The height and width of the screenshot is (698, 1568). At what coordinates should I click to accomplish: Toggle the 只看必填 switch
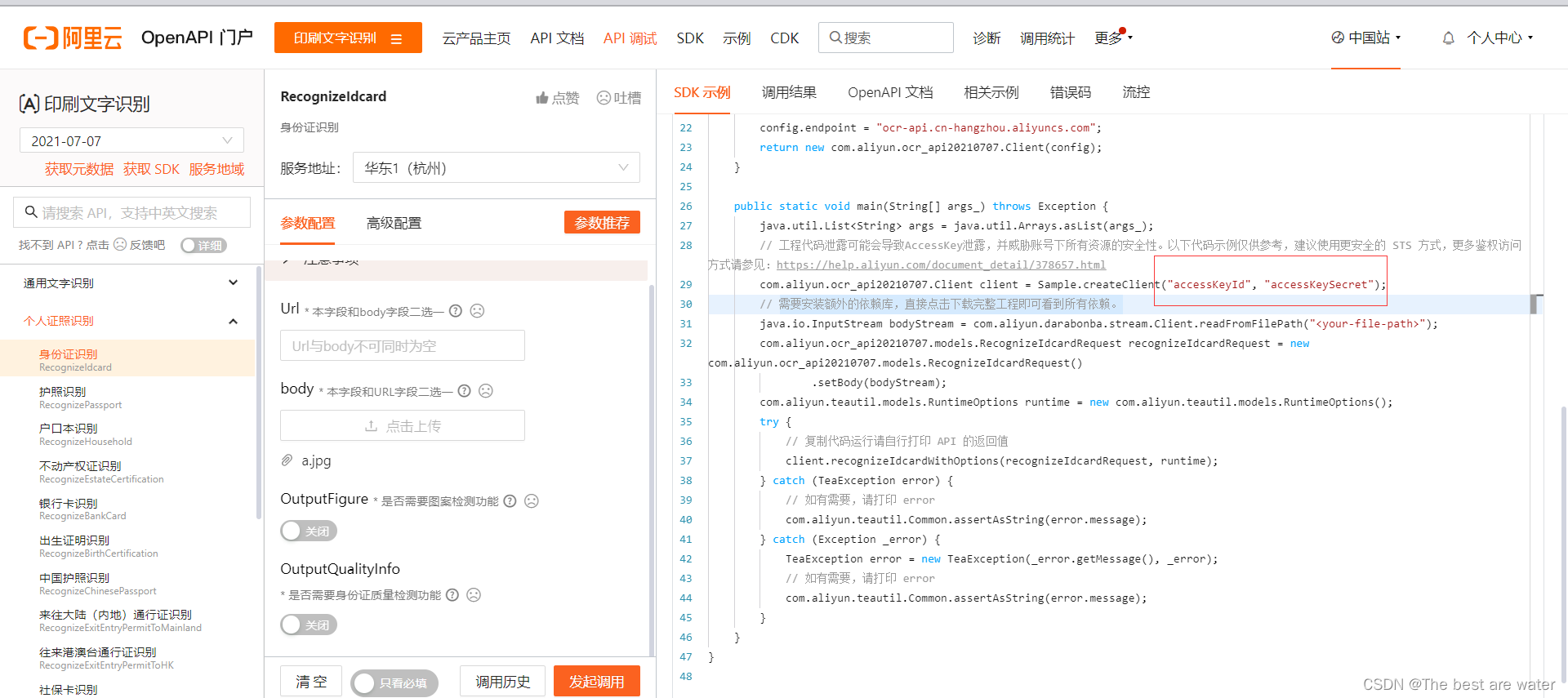point(394,683)
